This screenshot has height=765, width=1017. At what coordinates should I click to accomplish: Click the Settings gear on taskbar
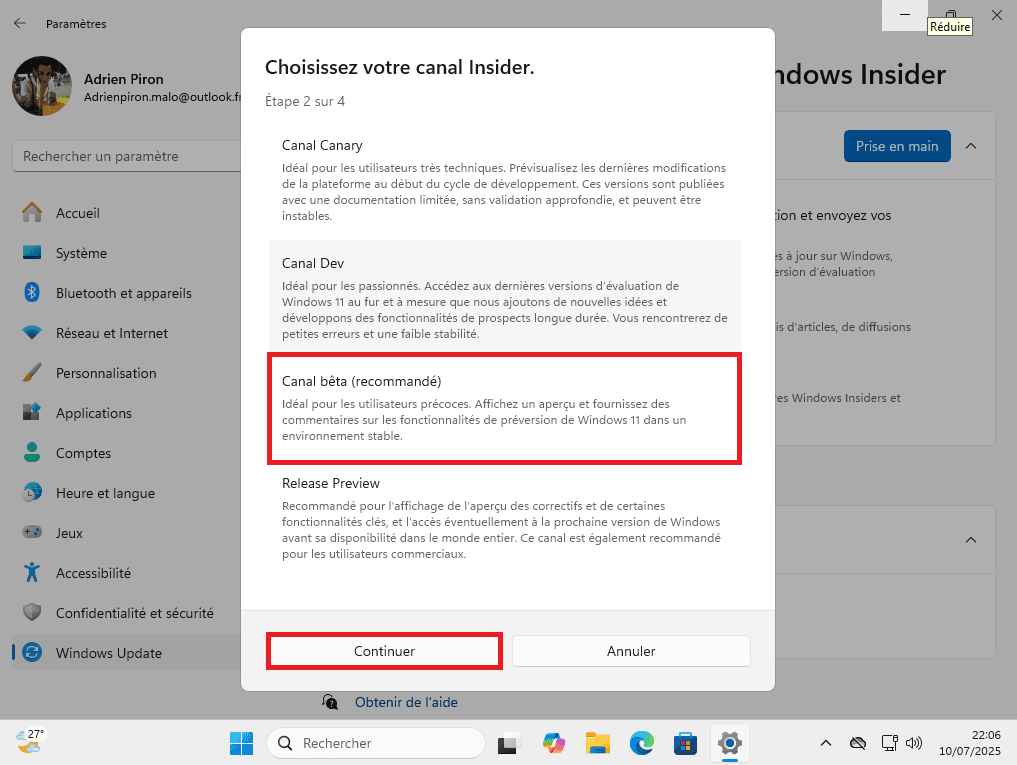pos(730,743)
